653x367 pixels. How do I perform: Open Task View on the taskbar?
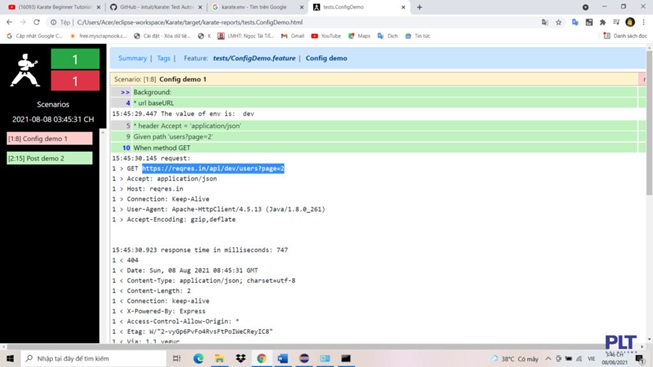point(177,358)
